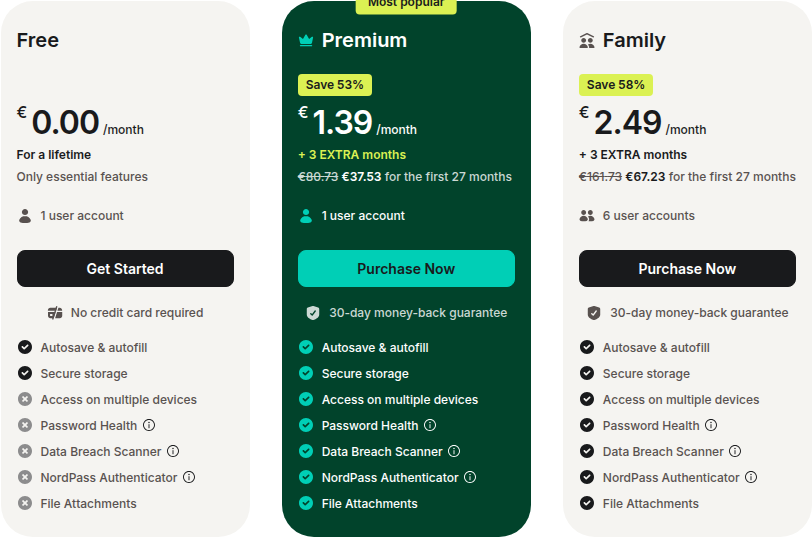The width and height of the screenshot is (812, 537).
Task: Click the info icon beside Free plan Password Health
Action: [149, 425]
